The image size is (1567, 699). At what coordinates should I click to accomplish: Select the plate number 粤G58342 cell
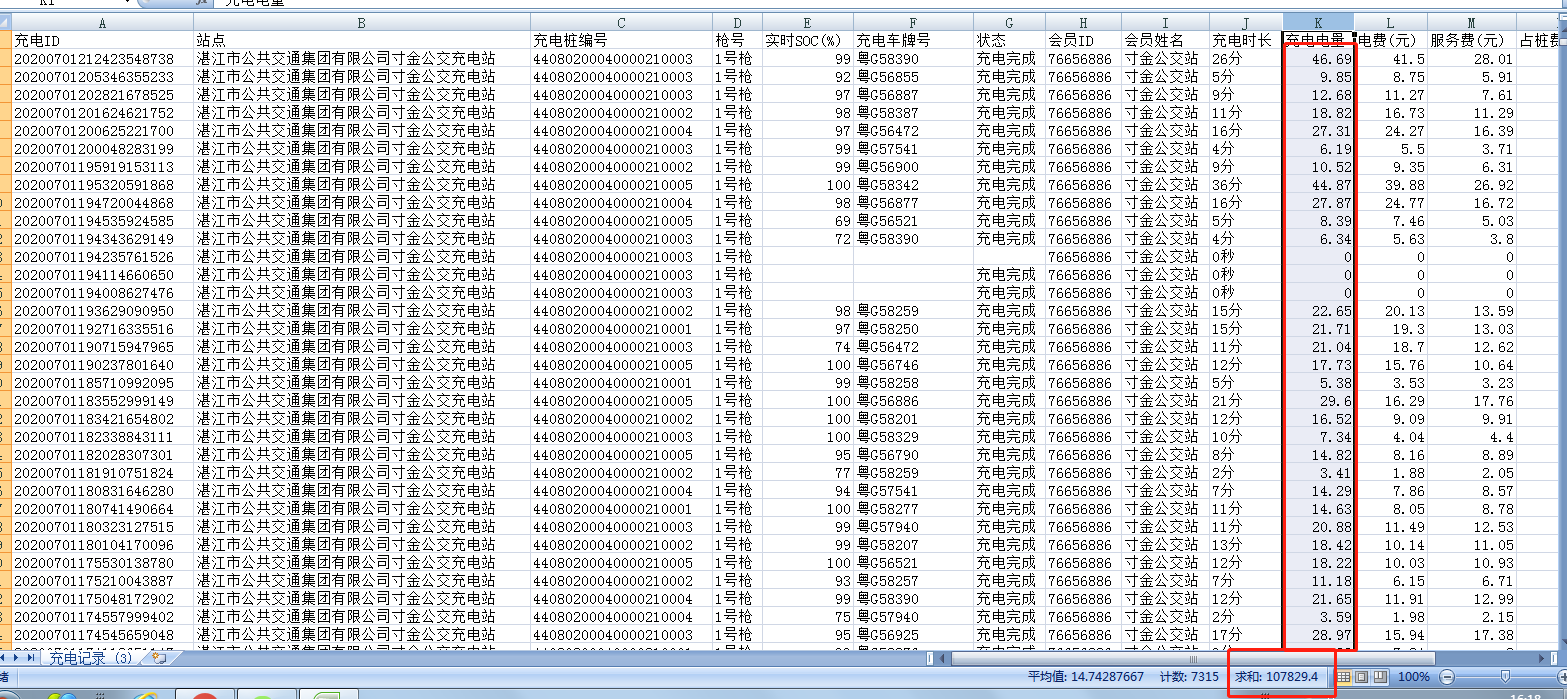(x=913, y=185)
